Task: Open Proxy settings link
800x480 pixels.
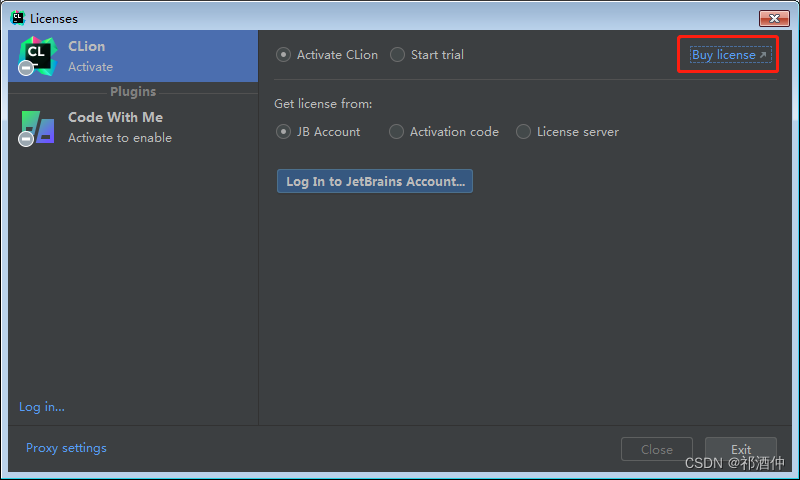Action: (66, 448)
